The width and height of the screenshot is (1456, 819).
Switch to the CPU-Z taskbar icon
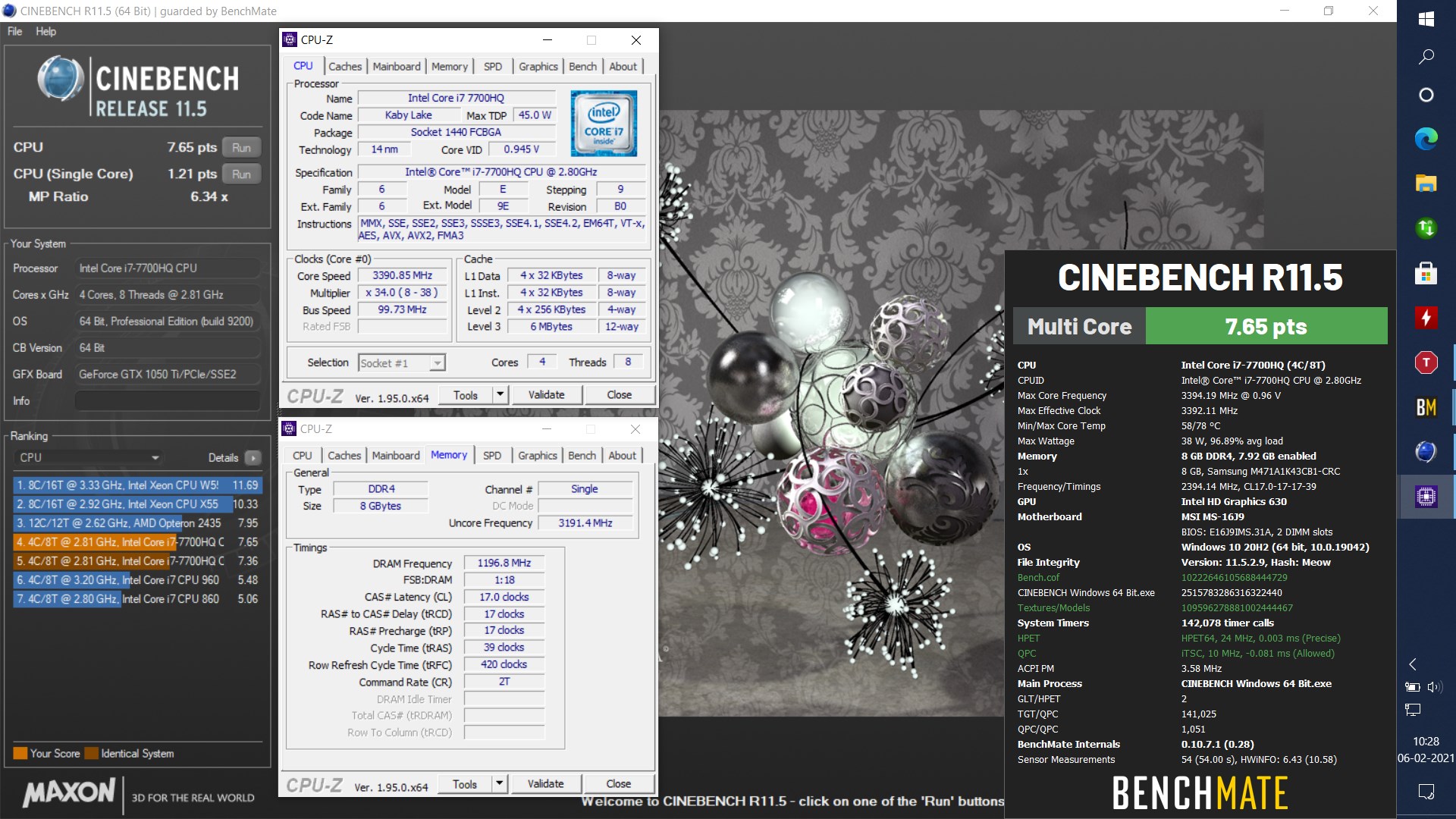[1426, 497]
